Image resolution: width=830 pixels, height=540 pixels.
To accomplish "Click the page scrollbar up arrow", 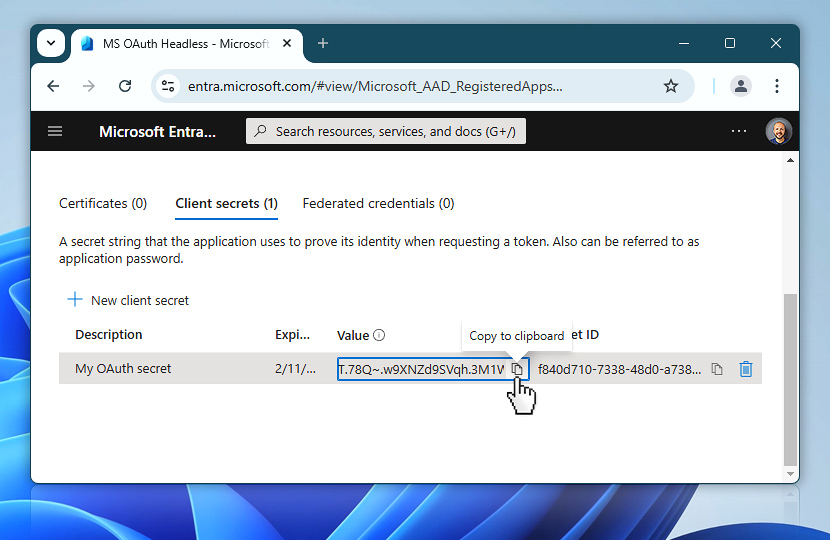I will tap(790, 160).
